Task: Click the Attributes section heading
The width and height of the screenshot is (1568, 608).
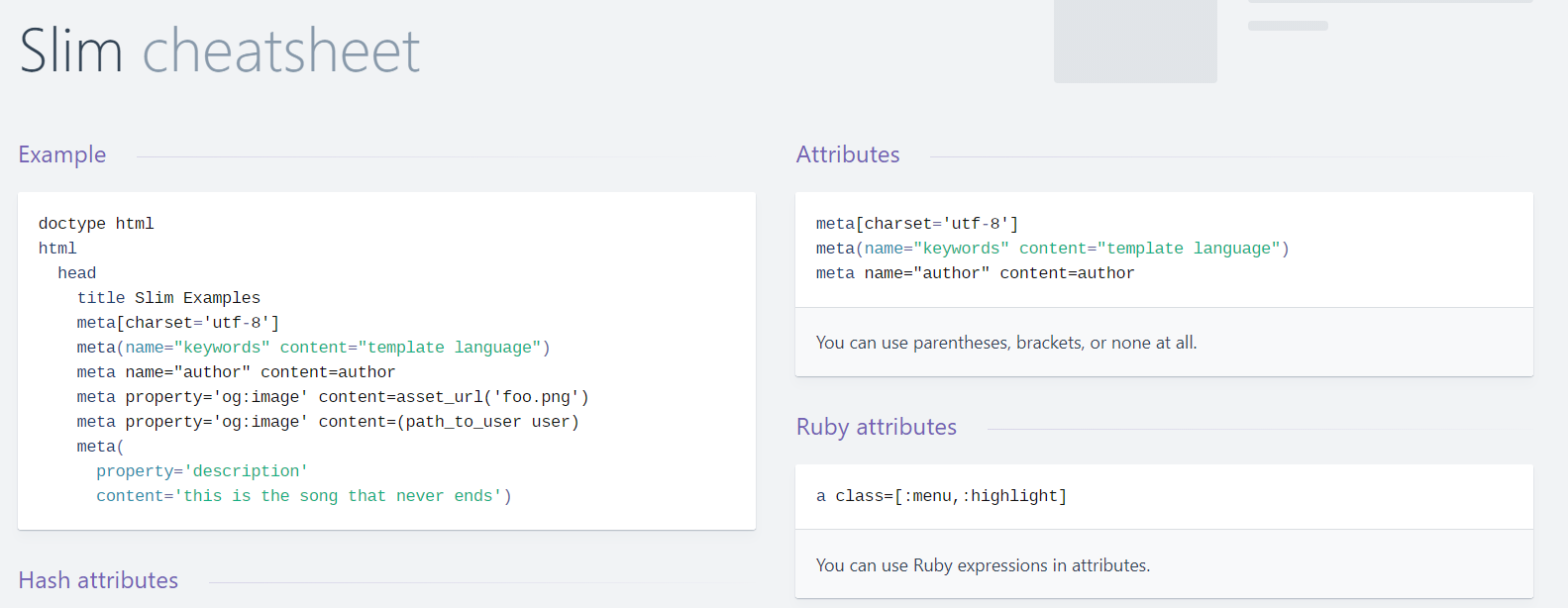Action: point(848,154)
